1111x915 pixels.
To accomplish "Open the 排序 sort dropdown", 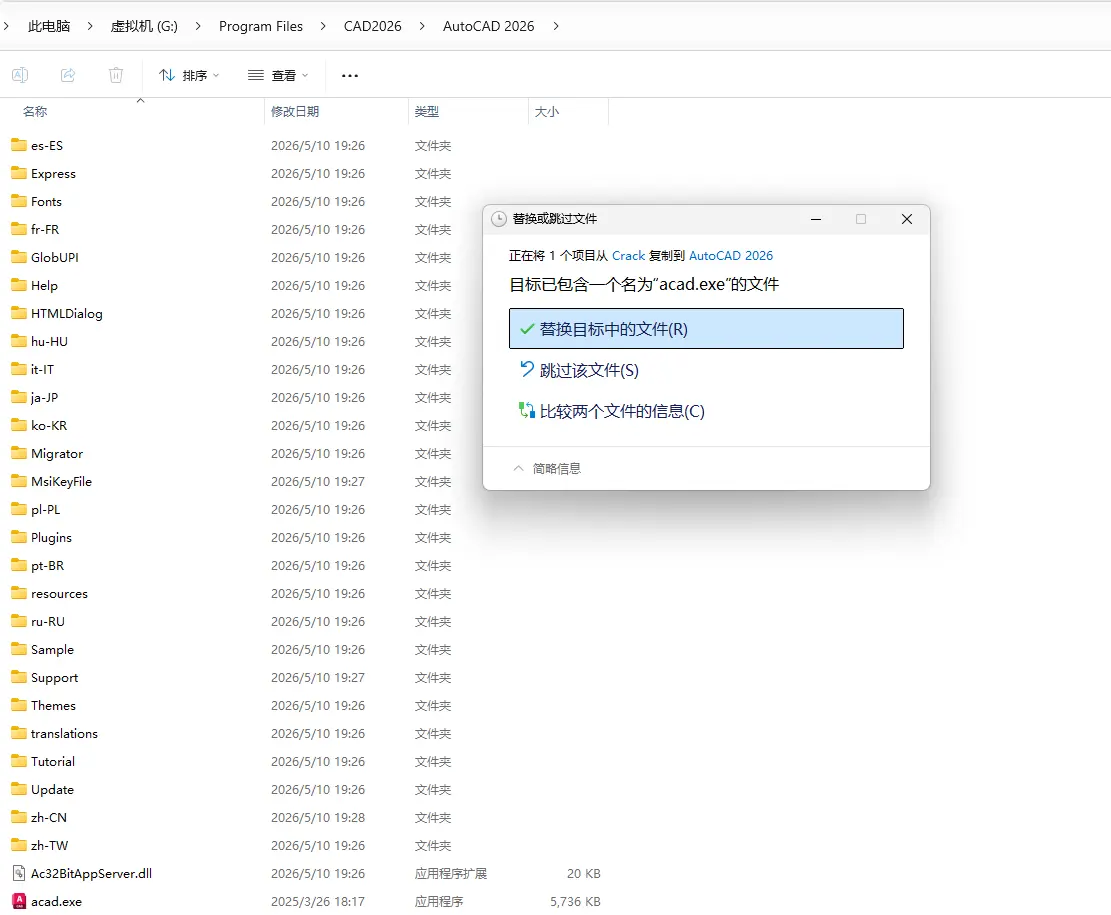I will point(189,75).
